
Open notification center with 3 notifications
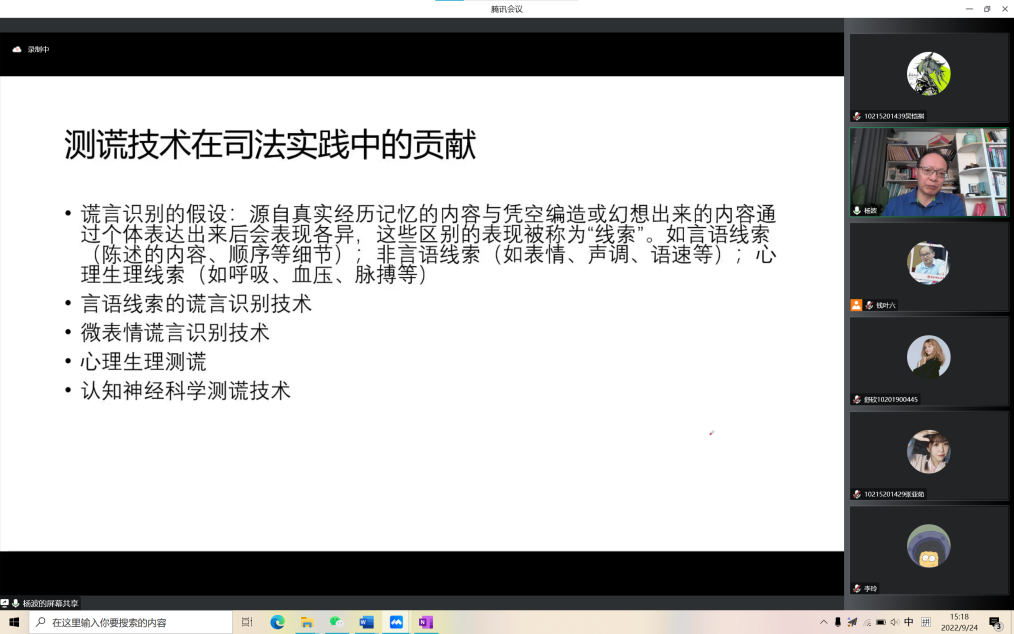pos(995,622)
